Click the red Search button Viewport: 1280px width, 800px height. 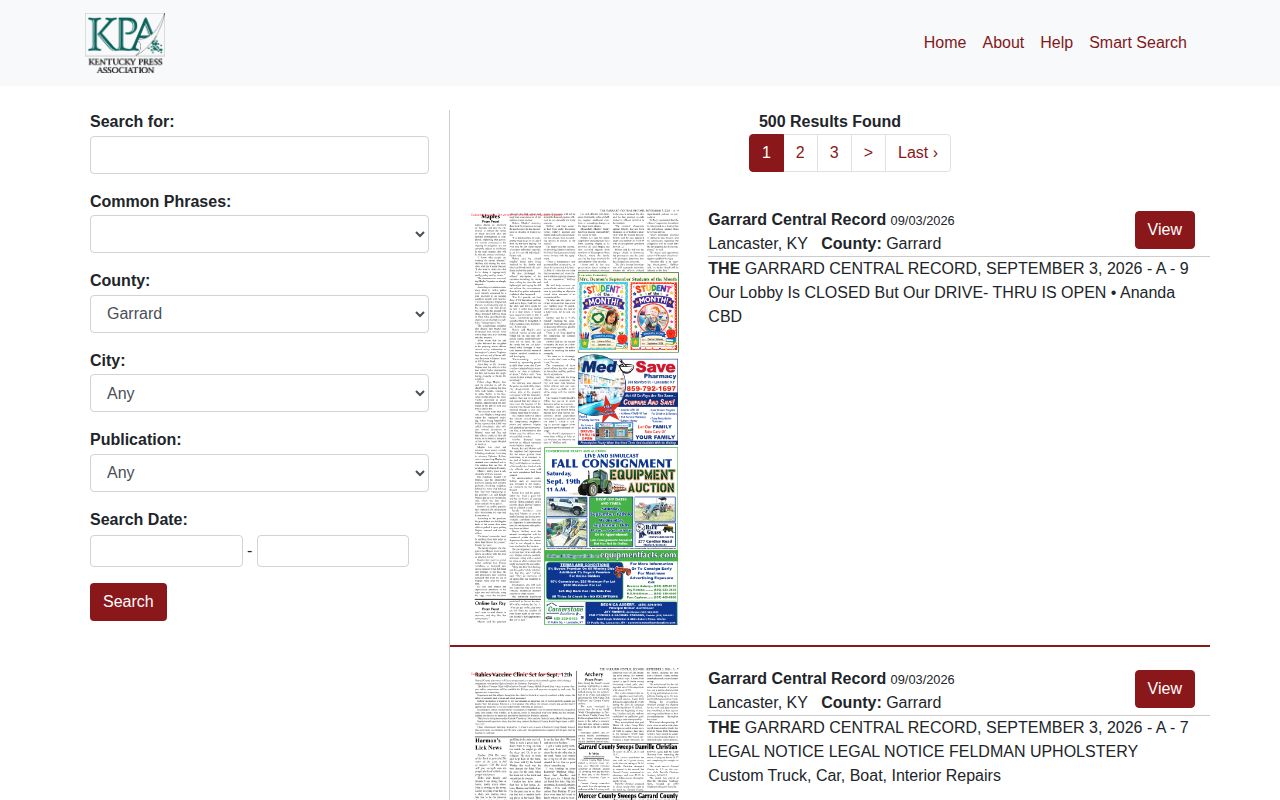pos(128,602)
